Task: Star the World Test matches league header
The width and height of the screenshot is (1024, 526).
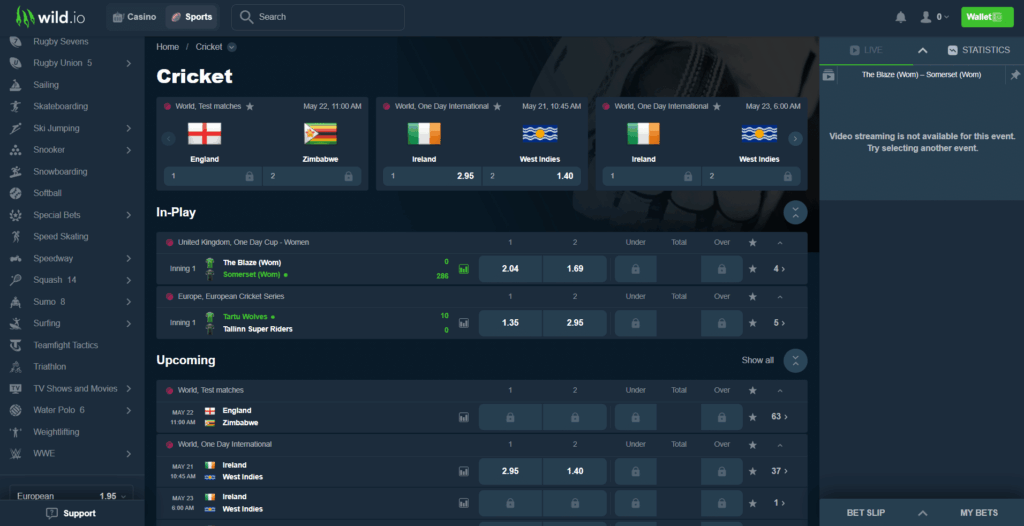Action: click(752, 390)
